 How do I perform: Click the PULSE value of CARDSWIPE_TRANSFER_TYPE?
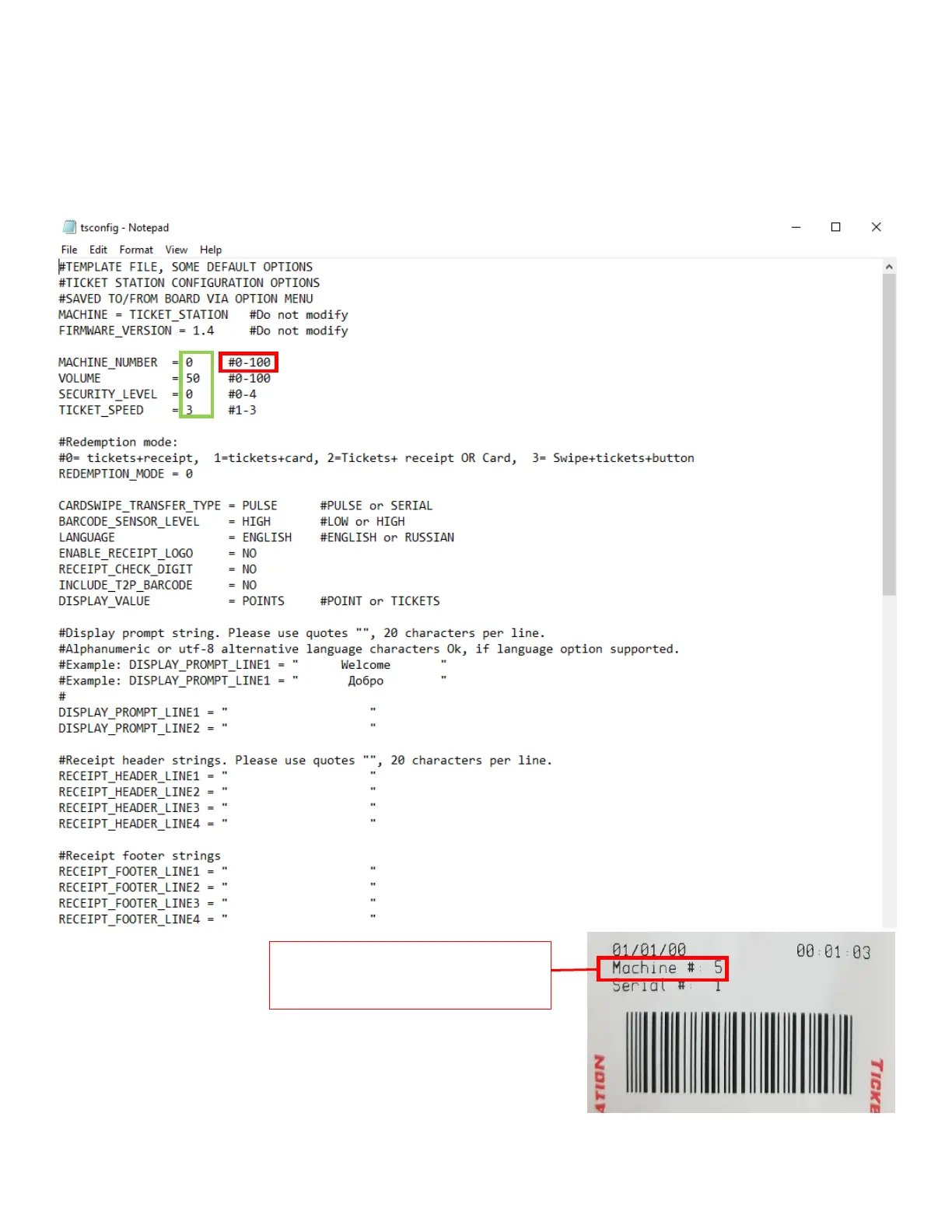pos(260,506)
